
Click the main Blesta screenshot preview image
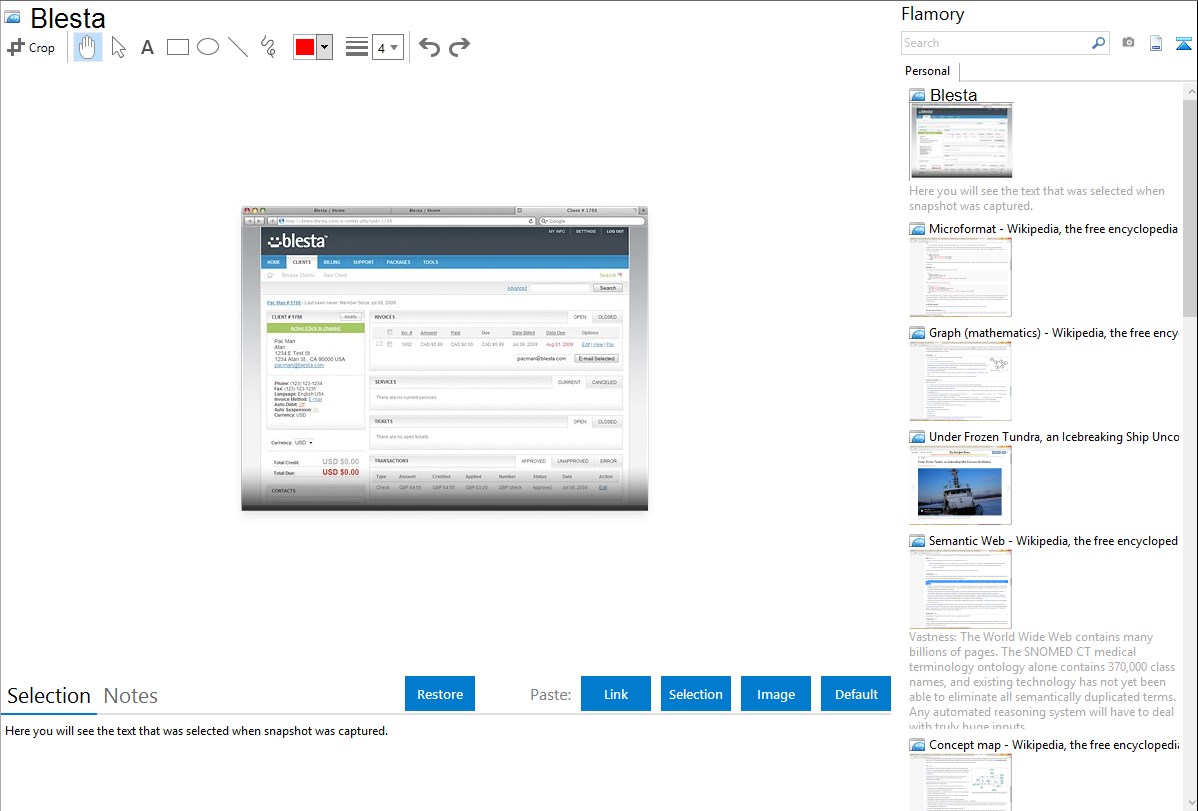coord(445,358)
